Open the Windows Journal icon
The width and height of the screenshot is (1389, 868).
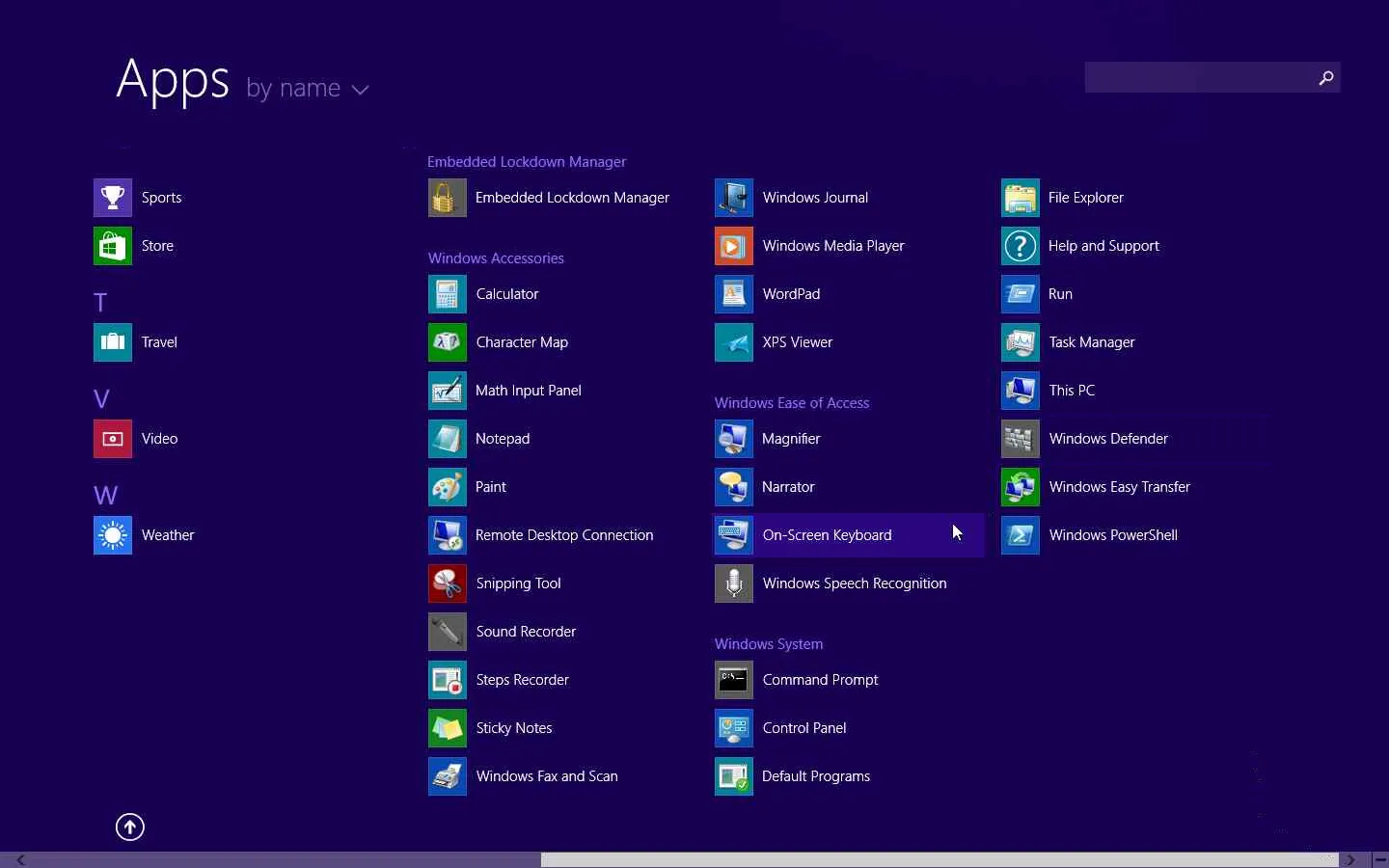point(734,198)
